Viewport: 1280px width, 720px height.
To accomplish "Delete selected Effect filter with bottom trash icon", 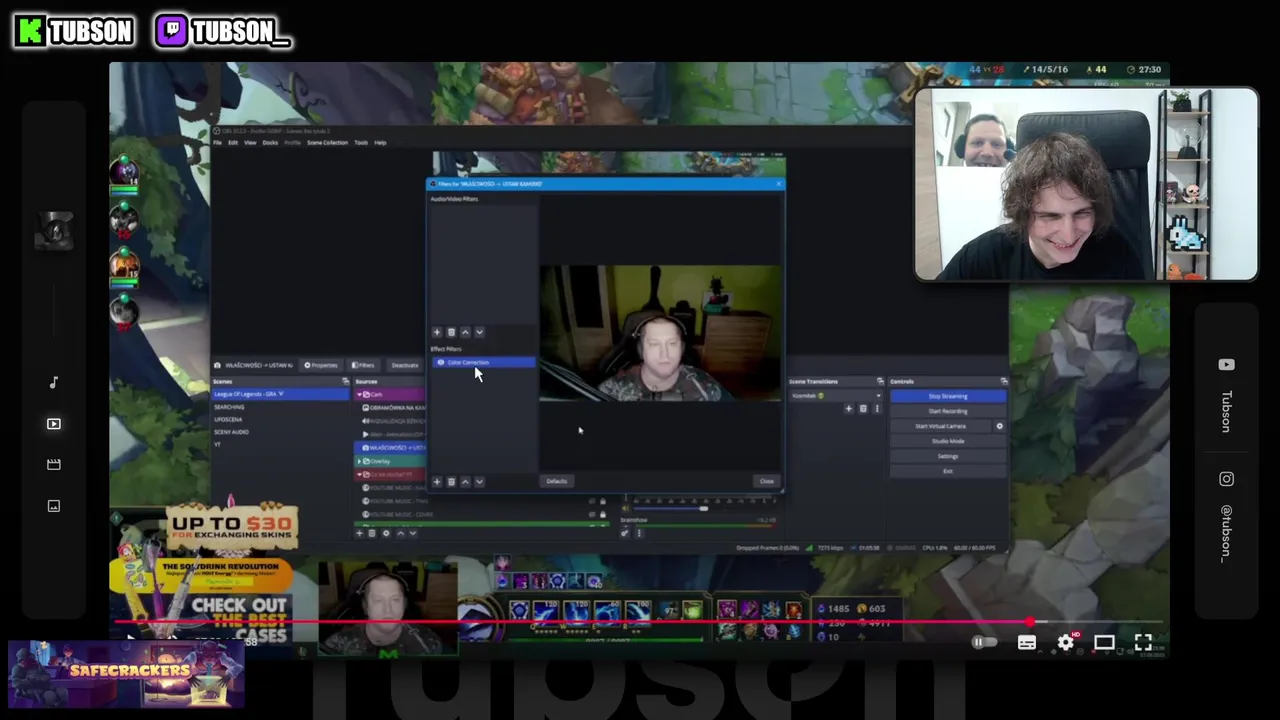I will [451, 481].
